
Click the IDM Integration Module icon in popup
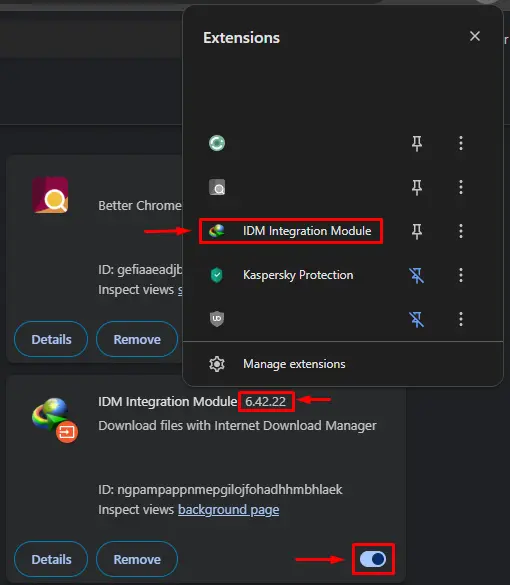click(217, 231)
